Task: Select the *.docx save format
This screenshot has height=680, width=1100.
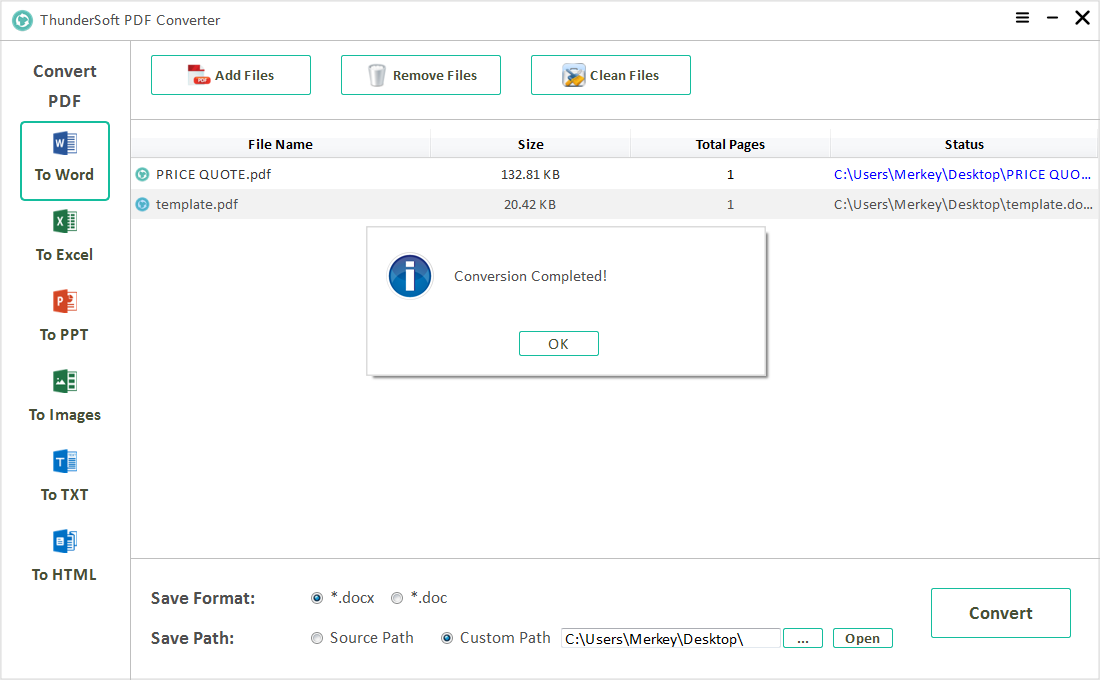Action: 317,598
